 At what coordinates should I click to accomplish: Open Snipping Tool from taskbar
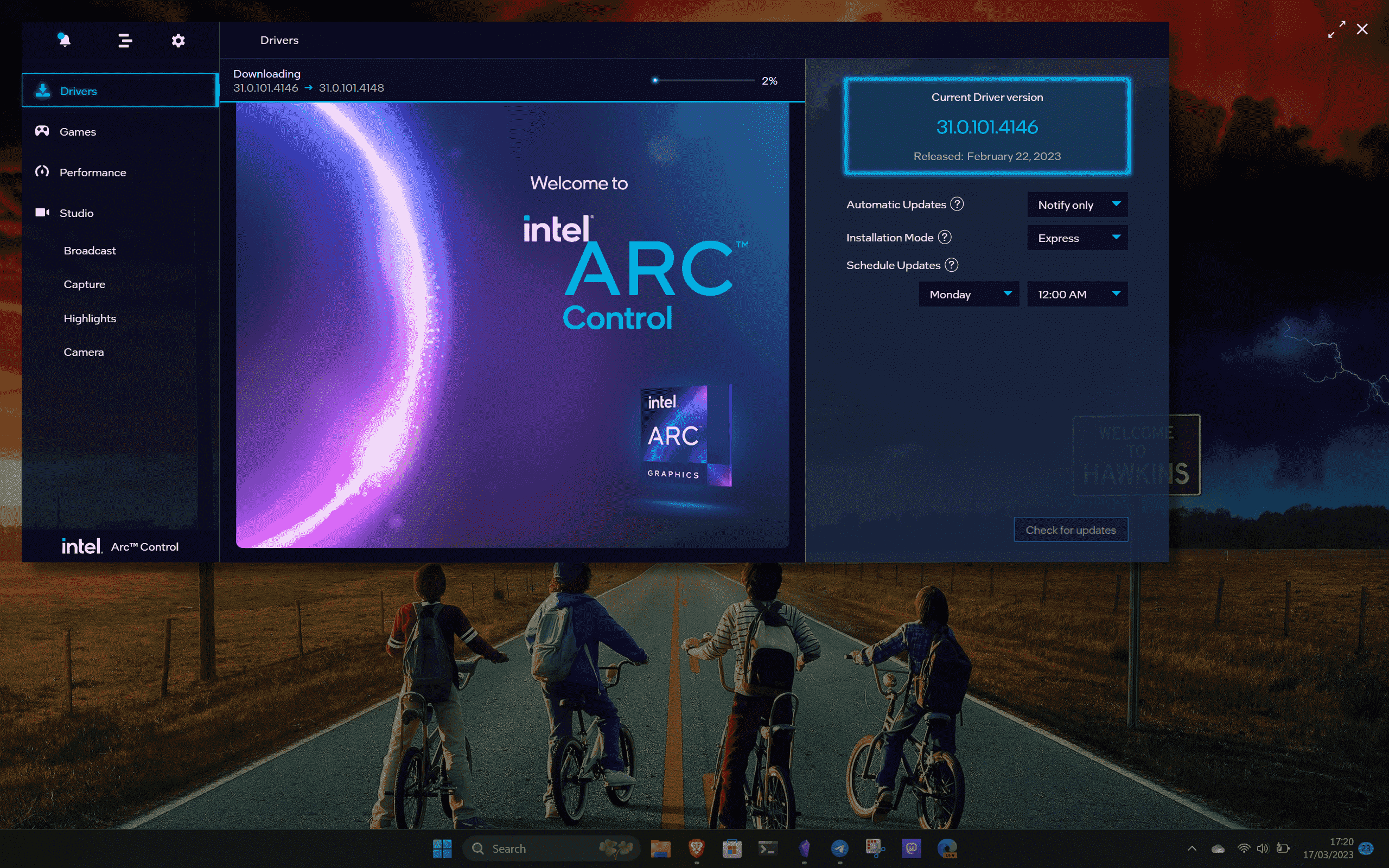(x=875, y=848)
